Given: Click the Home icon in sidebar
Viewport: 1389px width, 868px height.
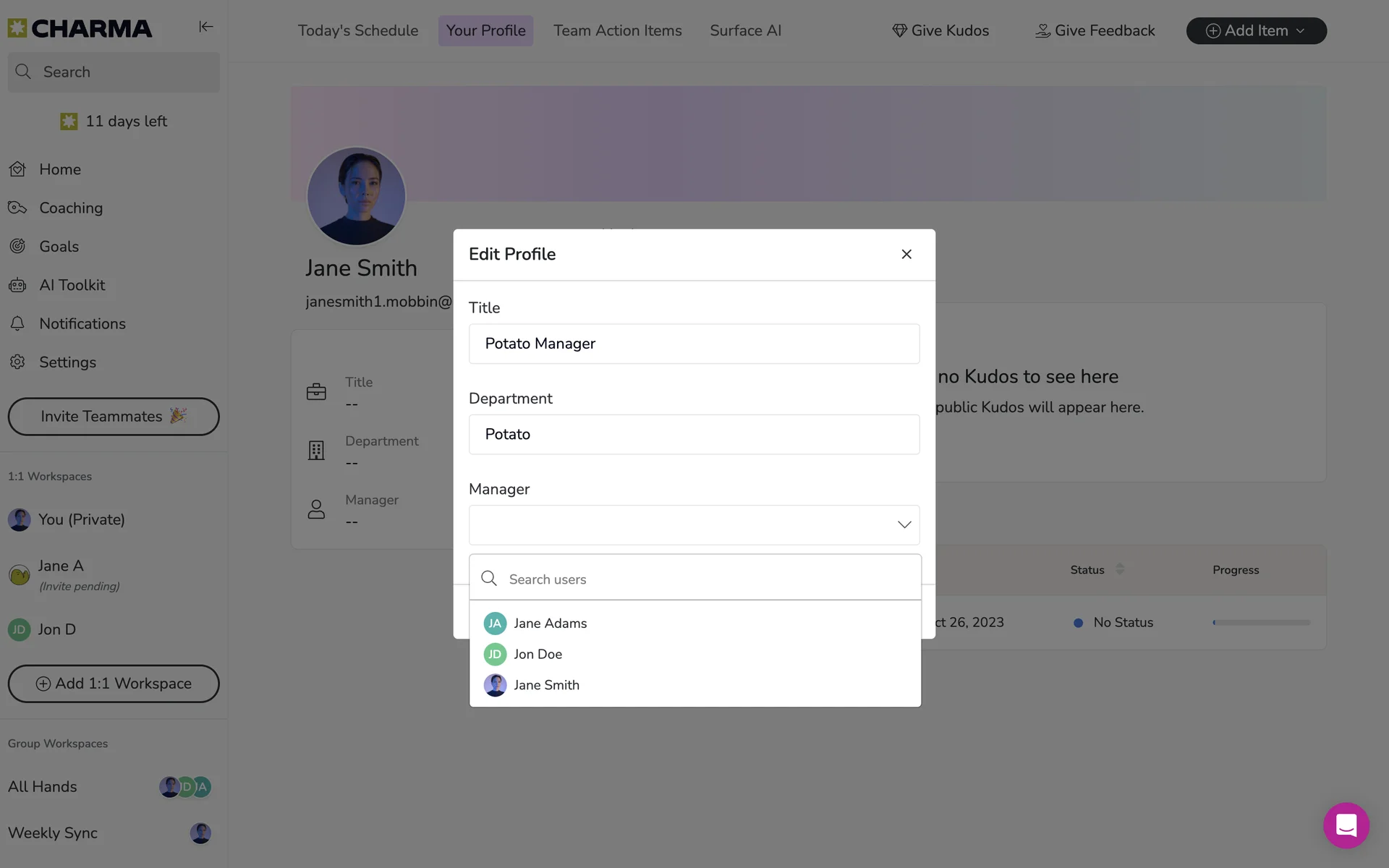Looking at the screenshot, I should tap(17, 169).
